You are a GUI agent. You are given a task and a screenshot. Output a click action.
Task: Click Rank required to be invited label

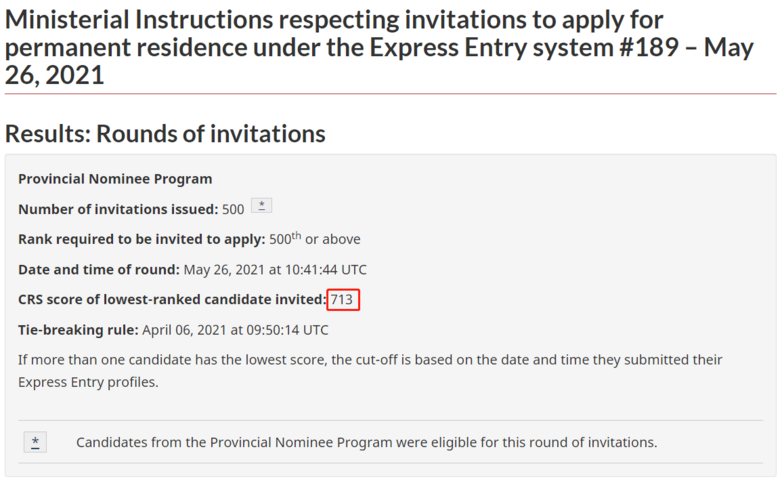click(142, 240)
